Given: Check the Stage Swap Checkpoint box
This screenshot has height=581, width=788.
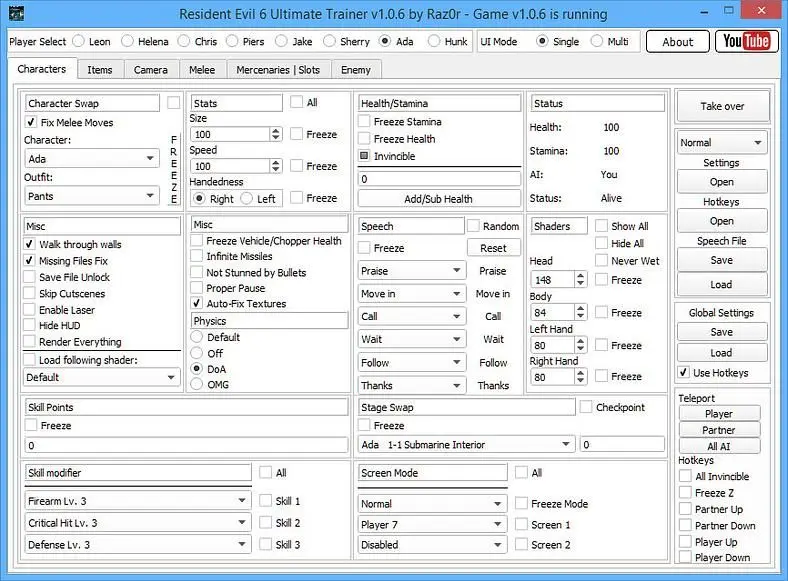Looking at the screenshot, I should pyautogui.click(x=585, y=407).
